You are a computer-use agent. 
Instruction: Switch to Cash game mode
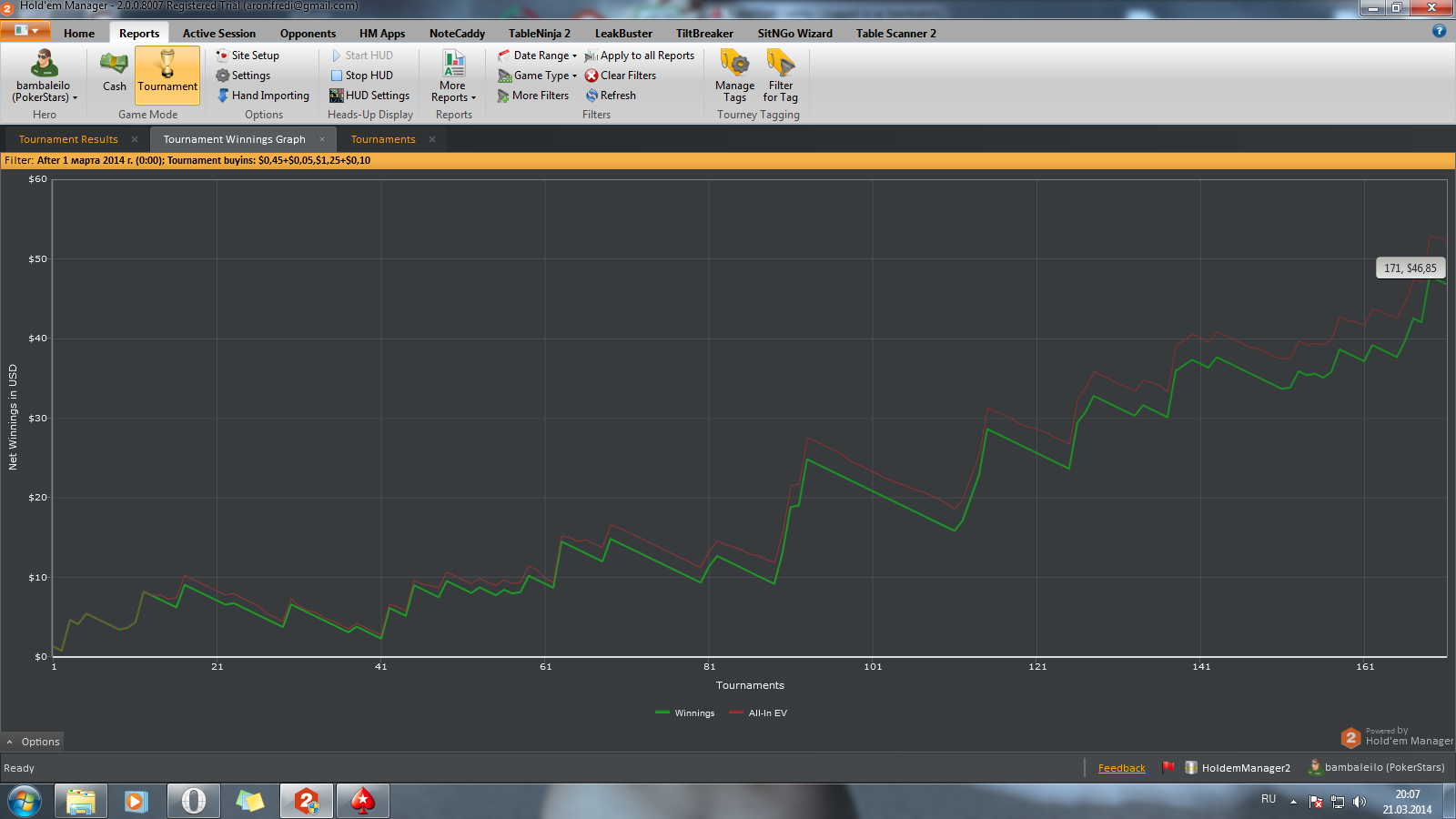[115, 72]
